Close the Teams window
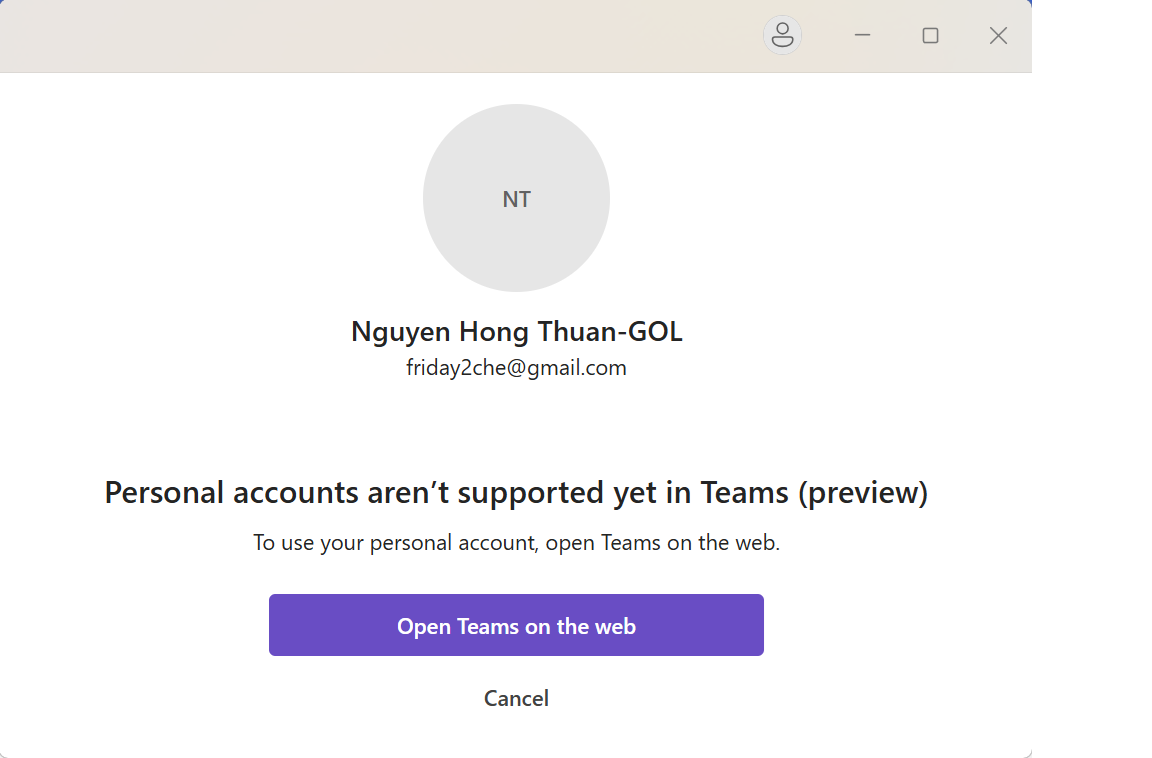The height and width of the screenshot is (758, 1152). pos(998,35)
